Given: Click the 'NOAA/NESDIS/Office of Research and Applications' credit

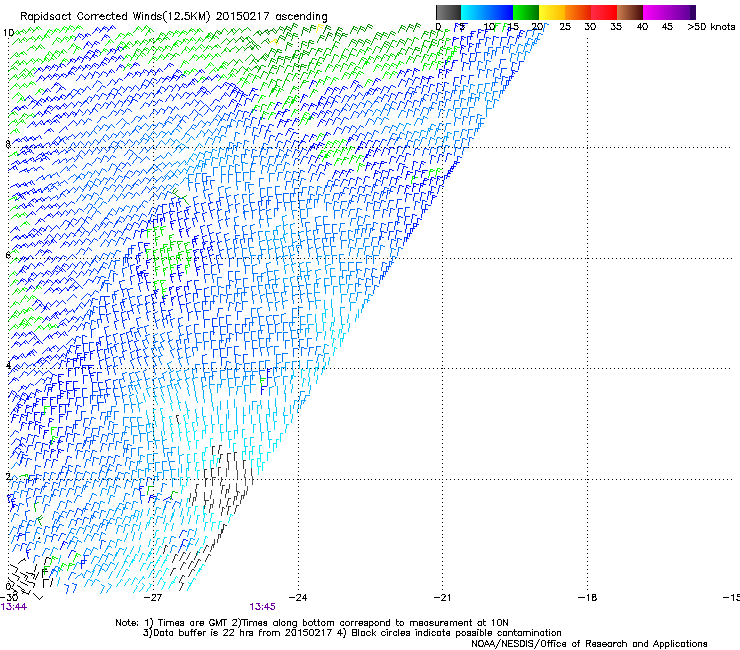Looking at the screenshot, I should click(x=589, y=644).
